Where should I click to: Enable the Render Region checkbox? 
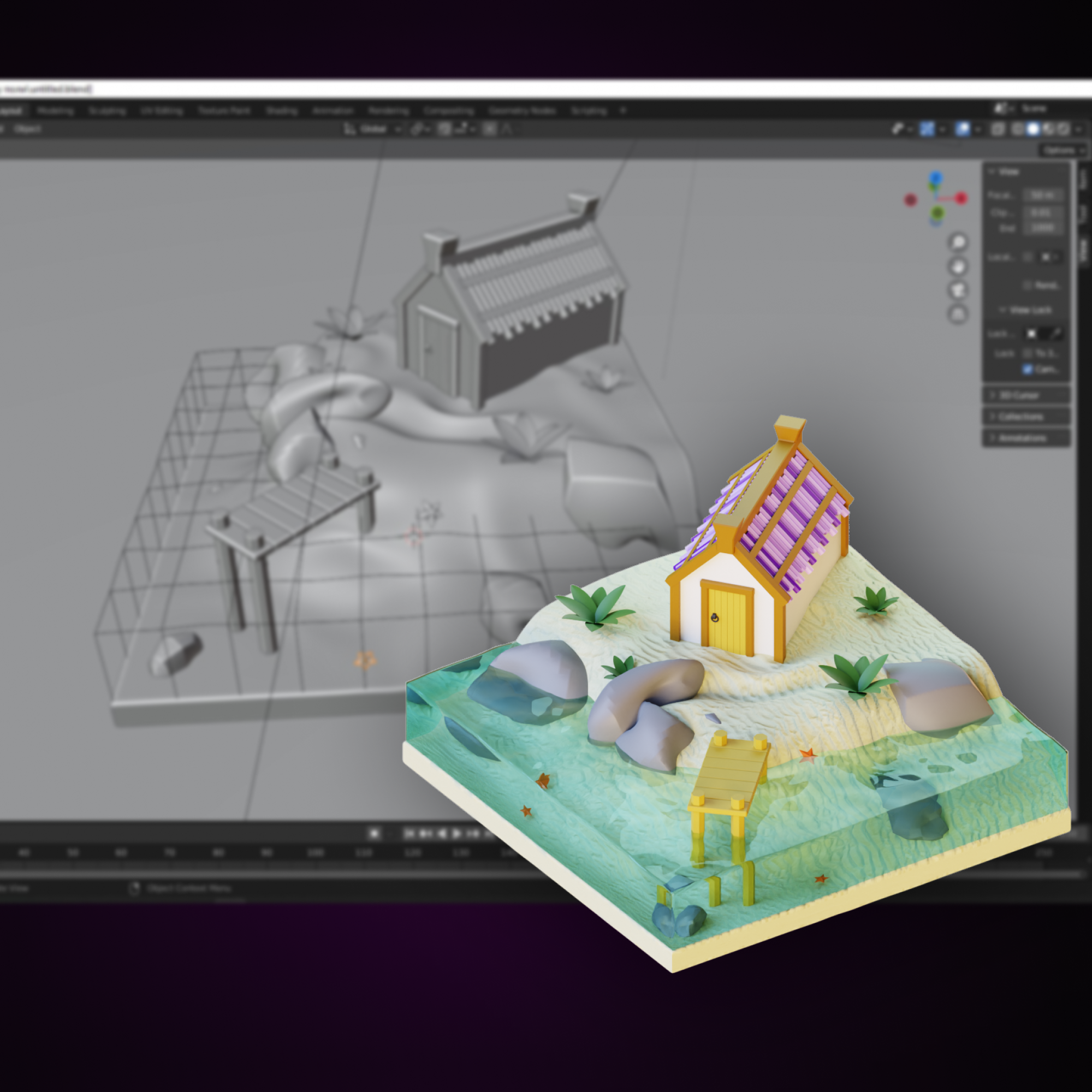(1028, 286)
